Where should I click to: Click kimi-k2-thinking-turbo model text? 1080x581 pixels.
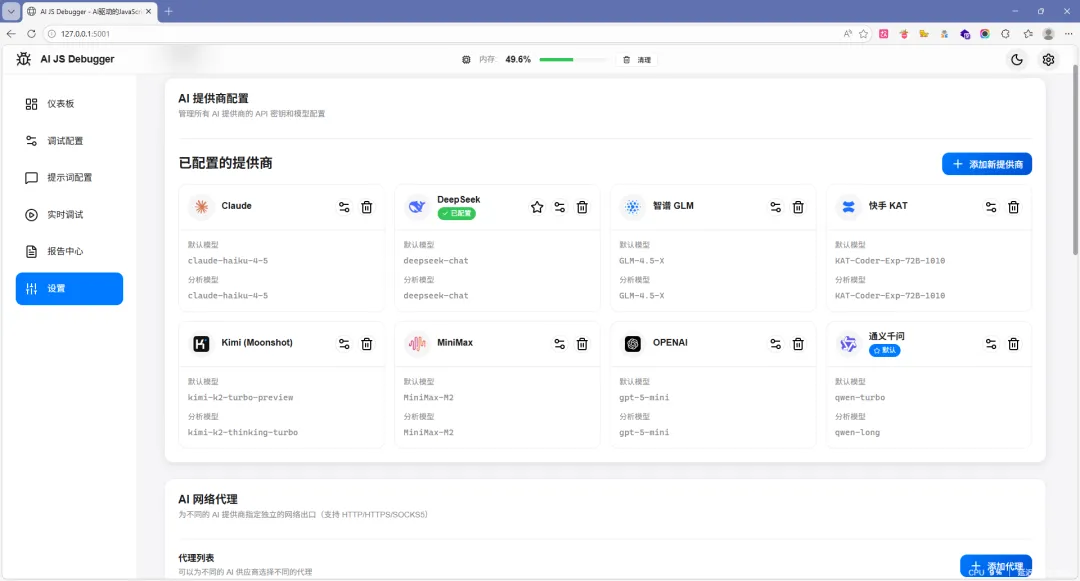(x=242, y=432)
